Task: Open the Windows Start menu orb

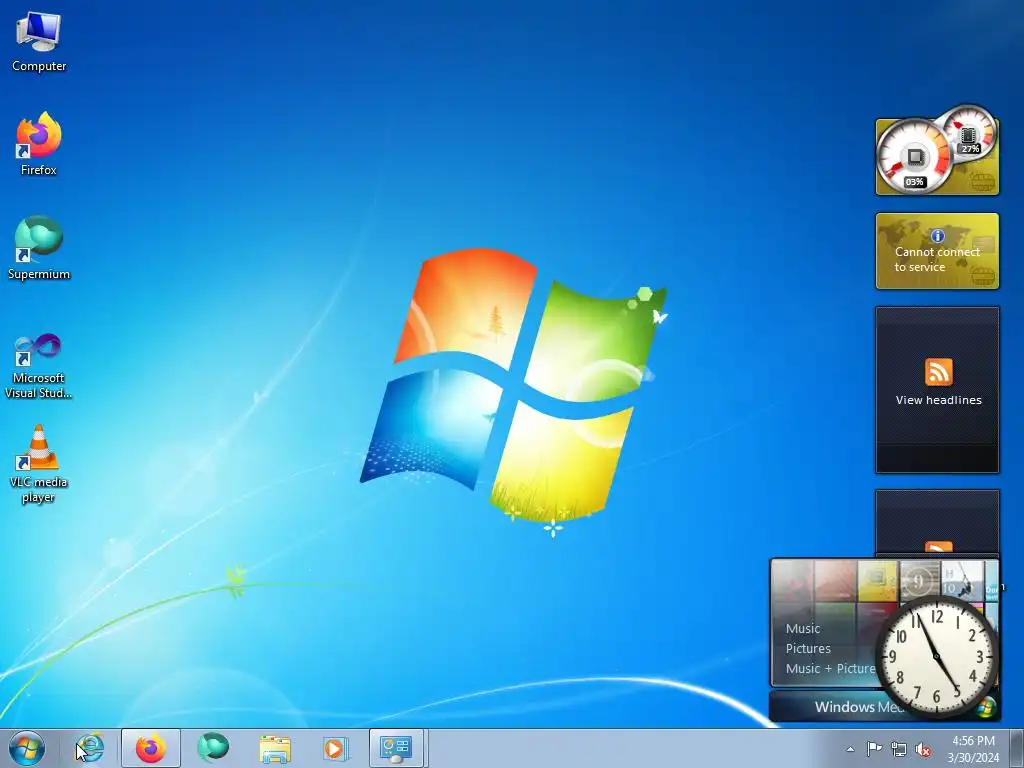Action: coord(27,748)
